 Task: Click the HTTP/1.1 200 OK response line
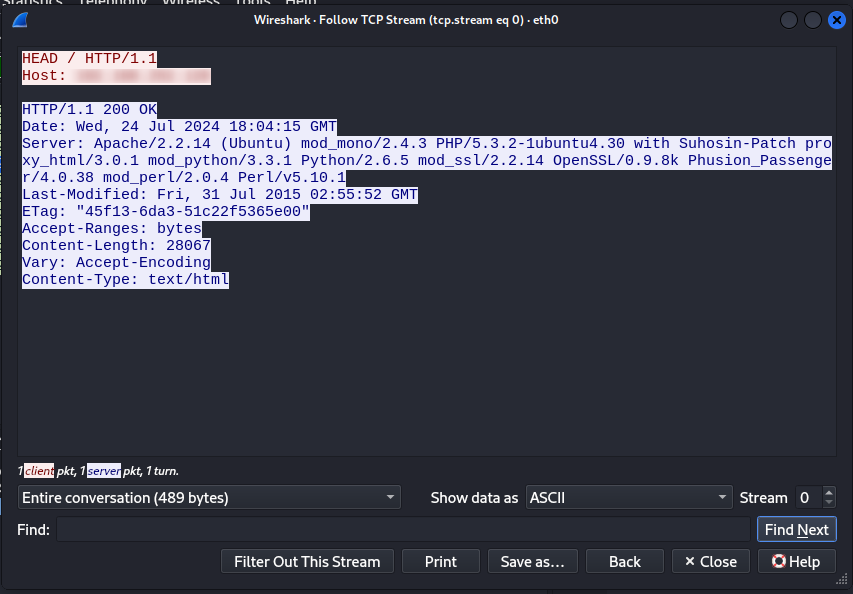point(89,109)
